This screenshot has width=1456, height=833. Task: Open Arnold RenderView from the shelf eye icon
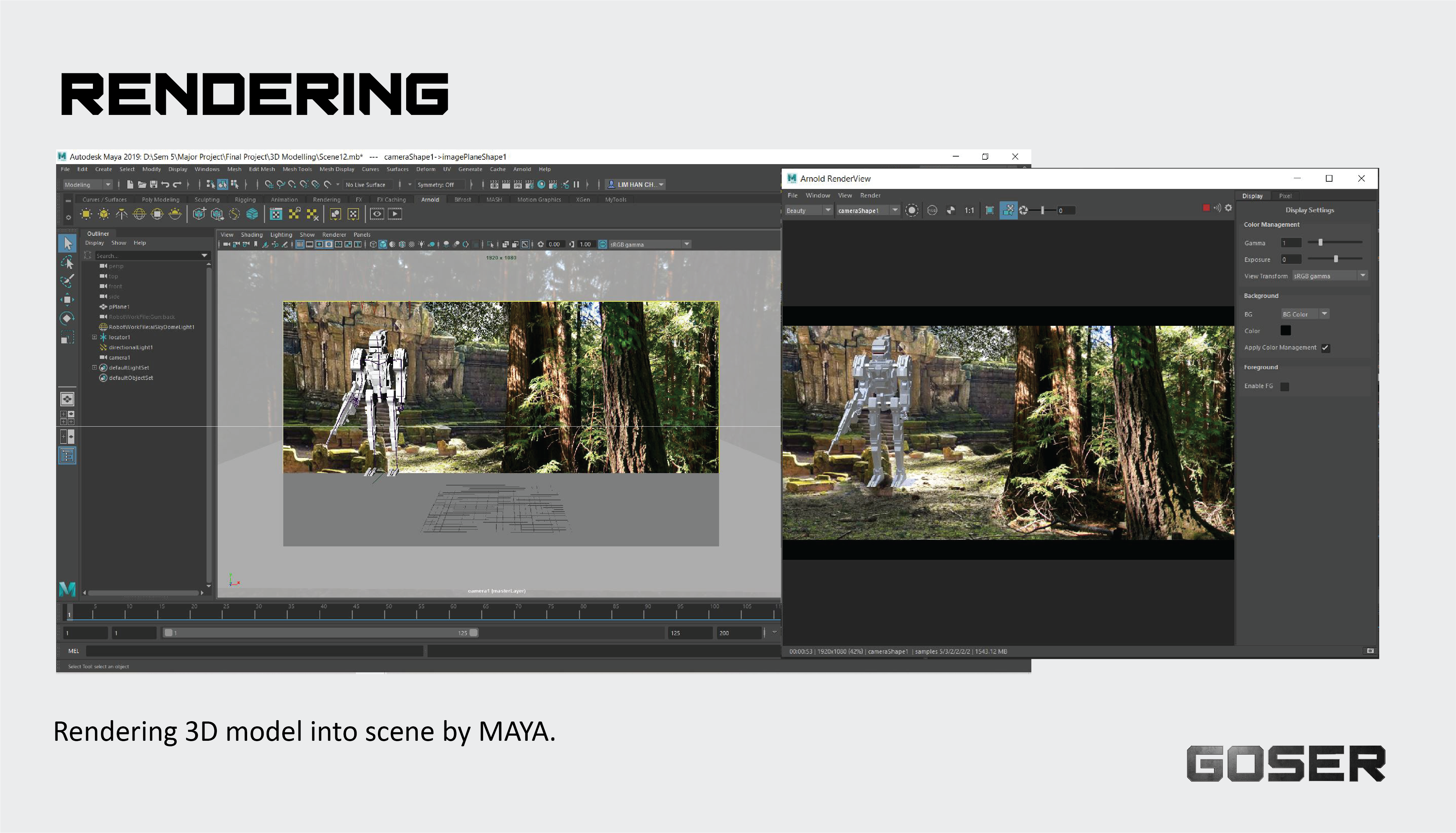click(x=377, y=214)
